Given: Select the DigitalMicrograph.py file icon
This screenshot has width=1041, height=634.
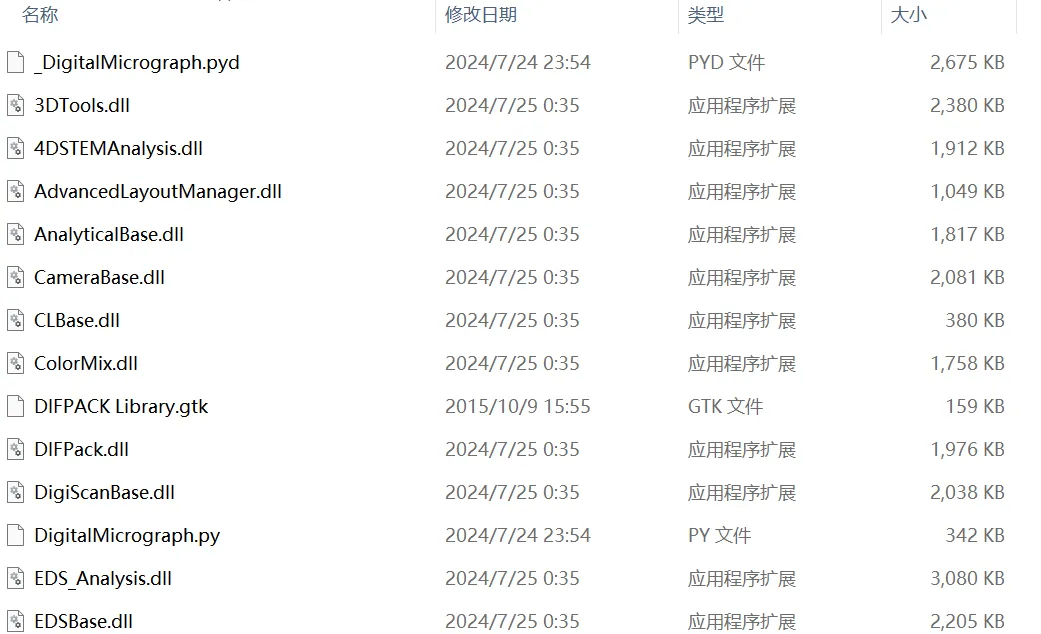Looking at the screenshot, I should click(16, 535).
